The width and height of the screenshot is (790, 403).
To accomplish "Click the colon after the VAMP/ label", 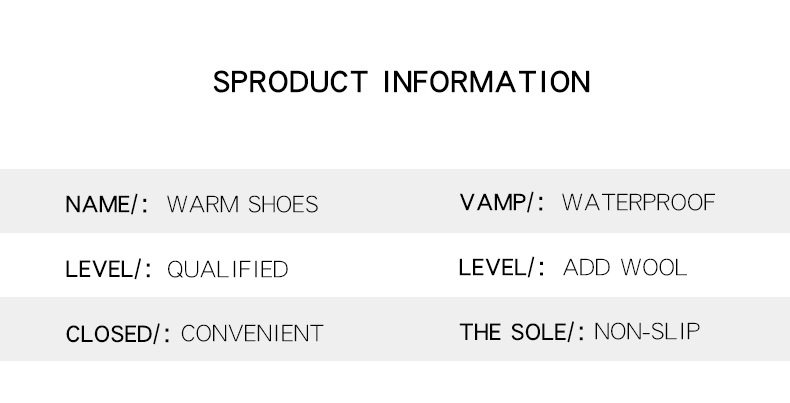I will coord(541,205).
